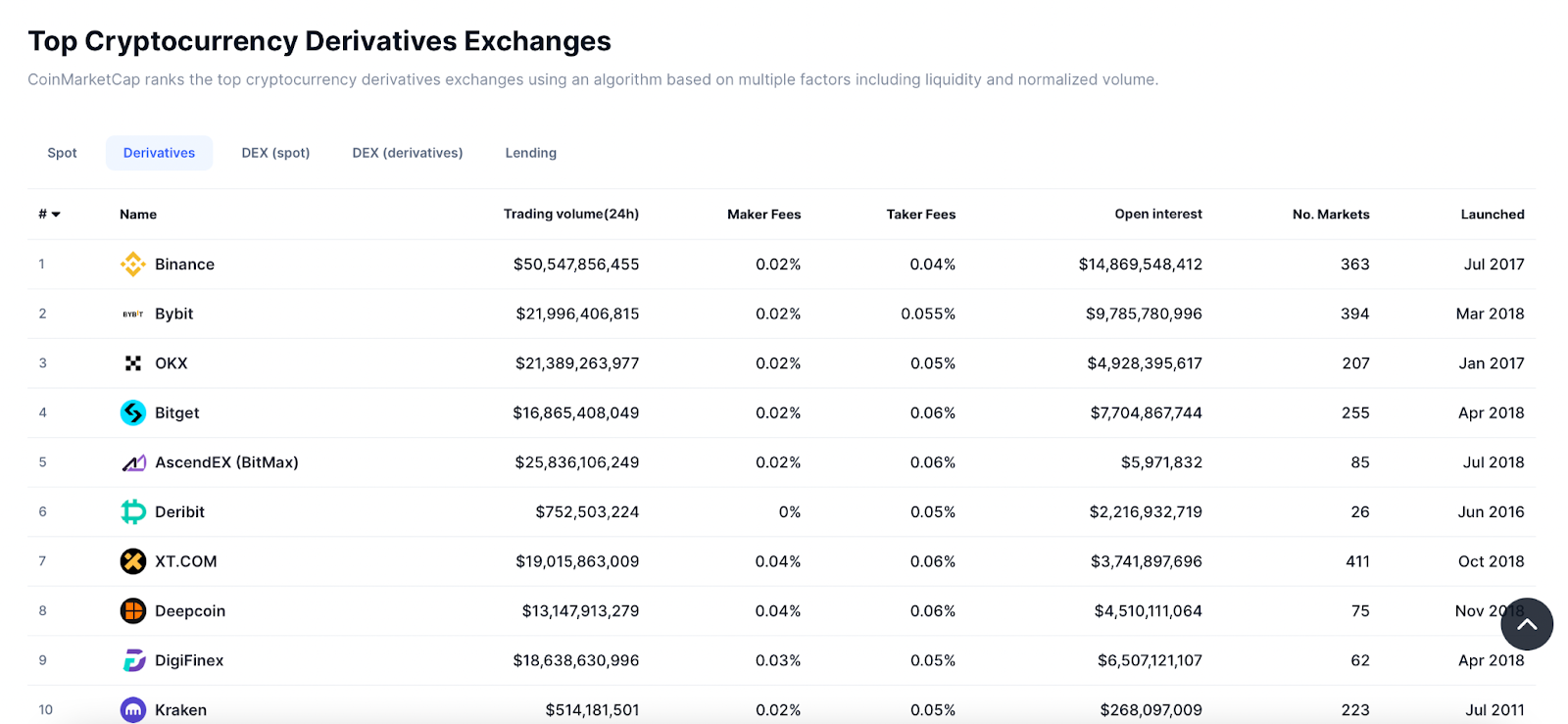Image resolution: width=1568 pixels, height=724 pixels.
Task: Click Bitget volume $16,865,408,049
Action: 576,412
